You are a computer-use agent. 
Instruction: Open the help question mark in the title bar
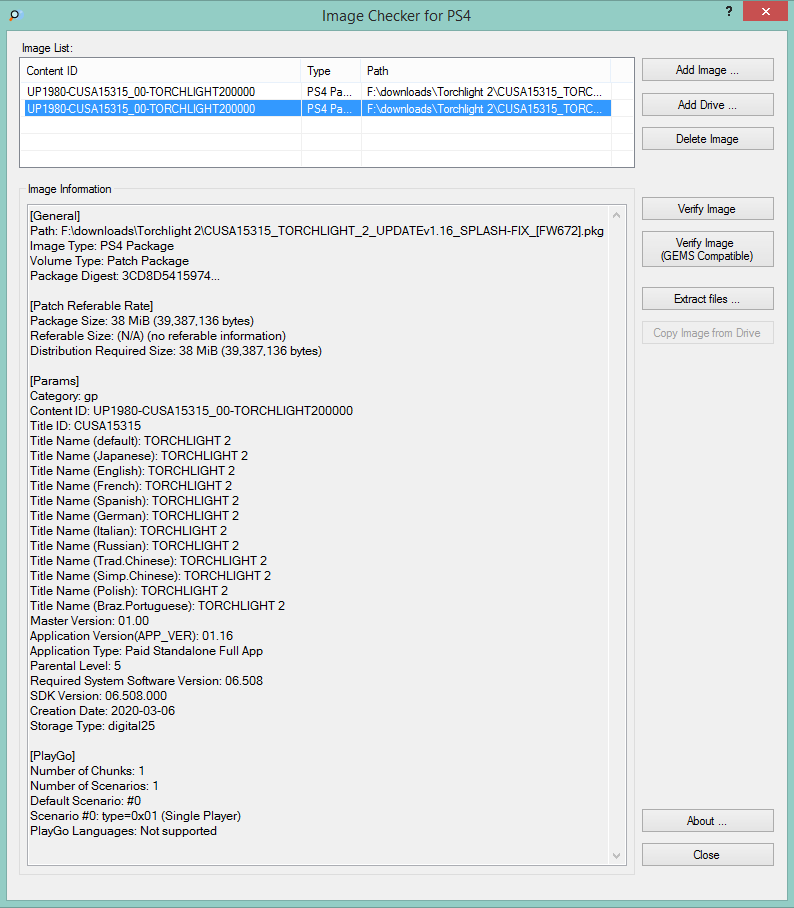(729, 12)
